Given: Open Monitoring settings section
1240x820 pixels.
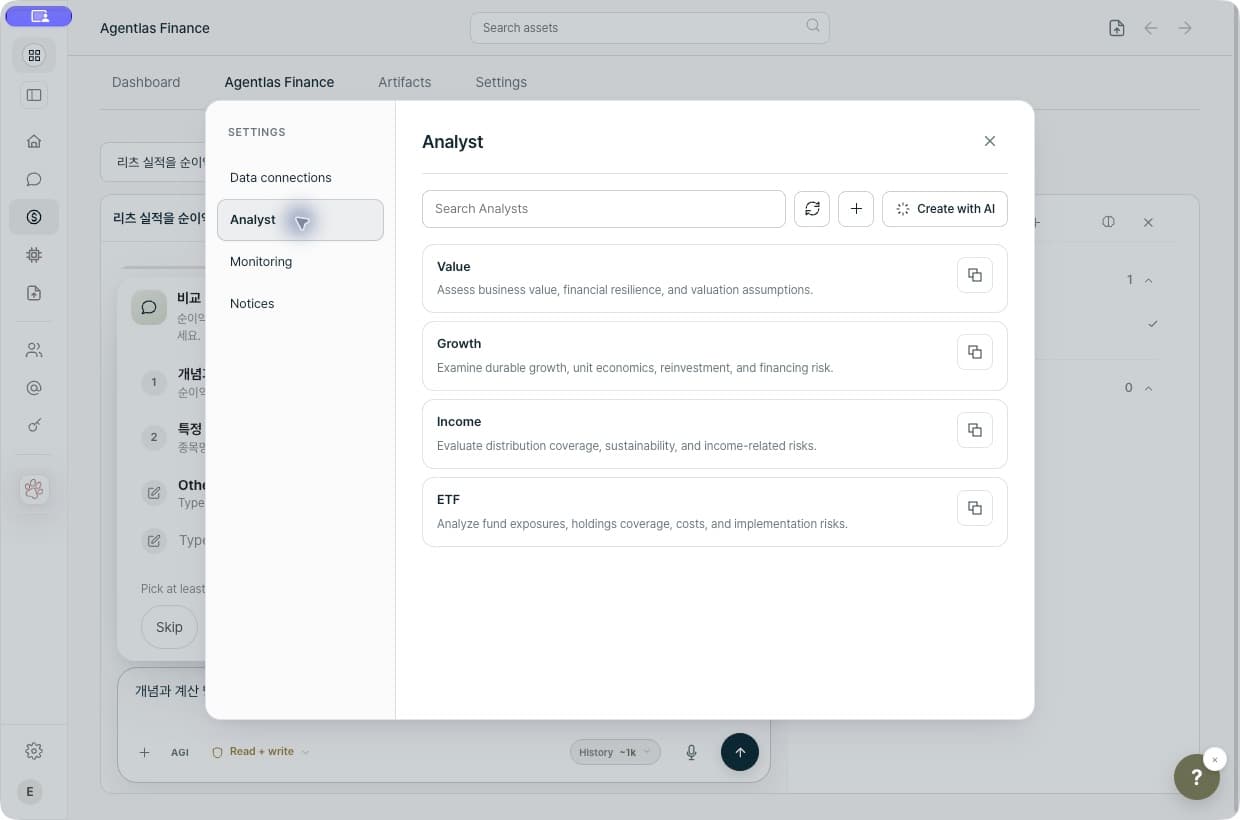Looking at the screenshot, I should [x=300, y=262].
